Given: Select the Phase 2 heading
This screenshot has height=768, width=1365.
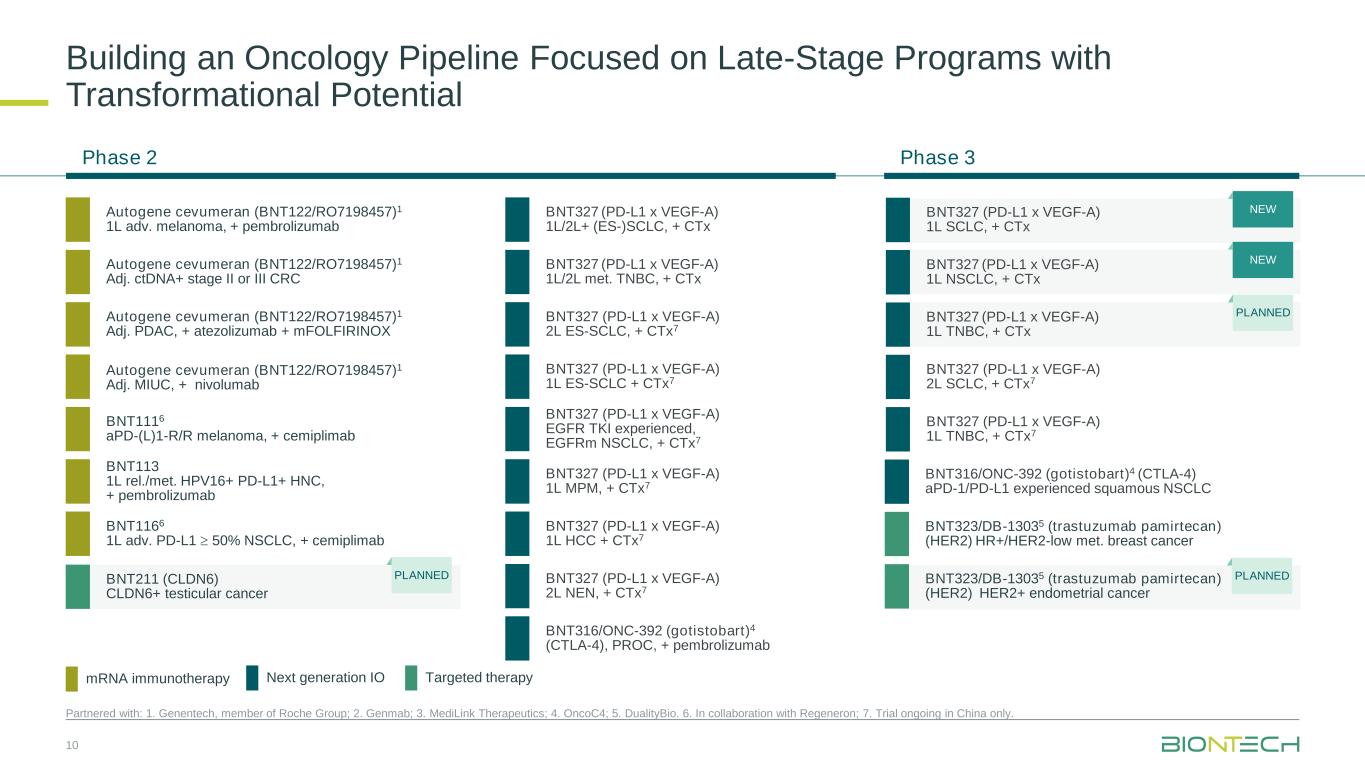Looking at the screenshot, I should [119, 157].
